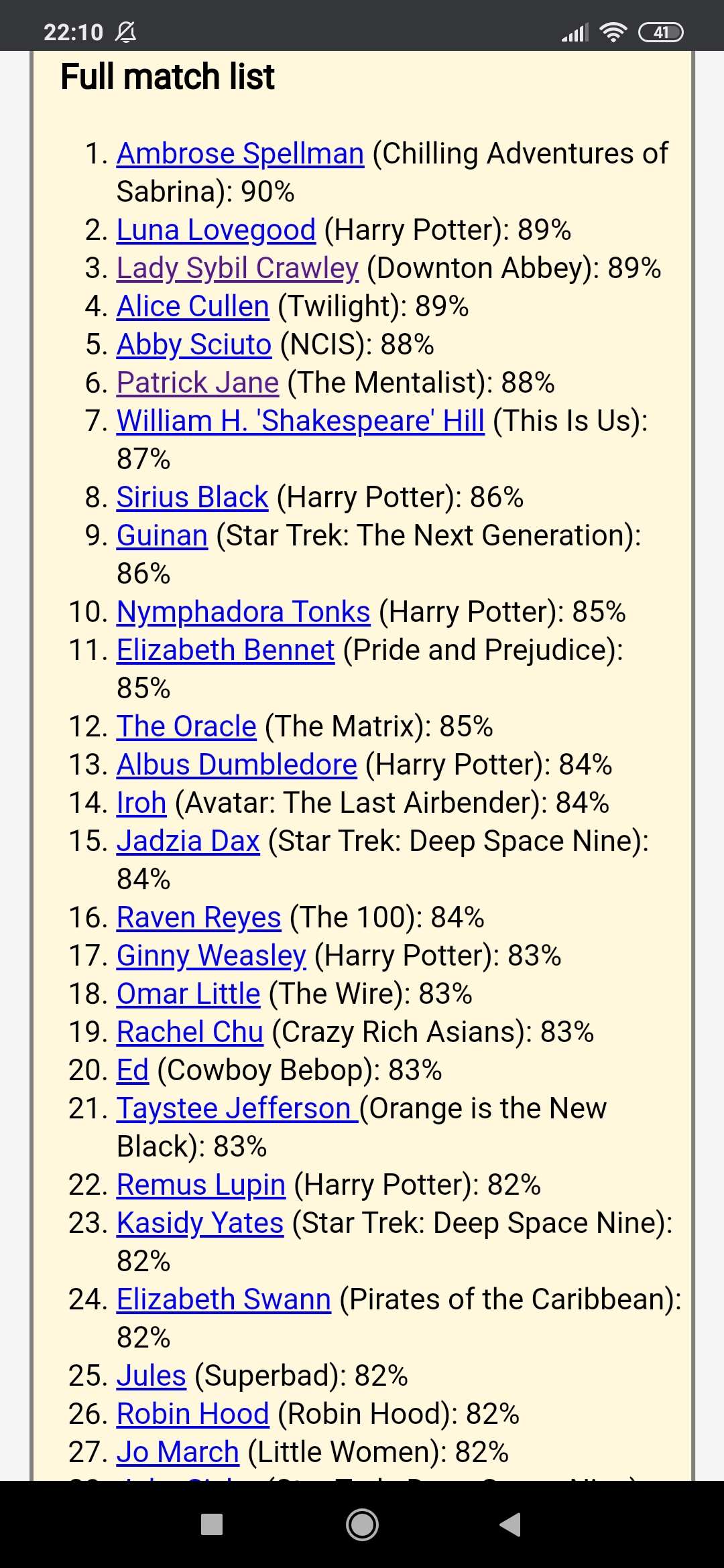Tap the Wi-Fi status icon
This screenshot has height=1568, width=724.
point(613,31)
